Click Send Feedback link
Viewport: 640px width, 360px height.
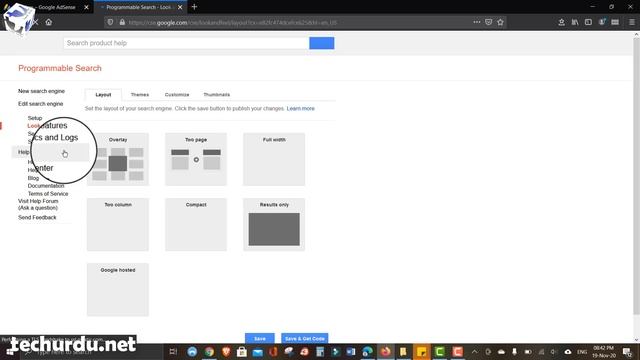pos(37,218)
